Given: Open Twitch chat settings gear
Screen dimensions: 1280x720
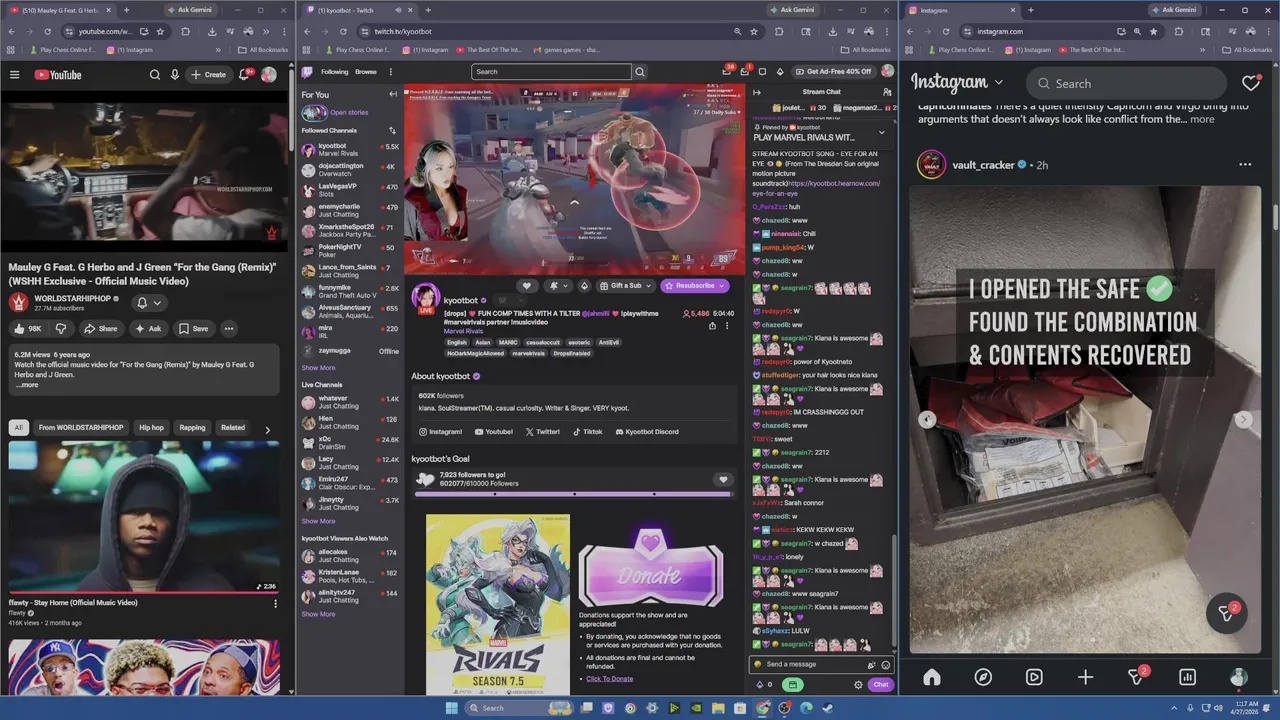Looking at the screenshot, I should pos(858,685).
